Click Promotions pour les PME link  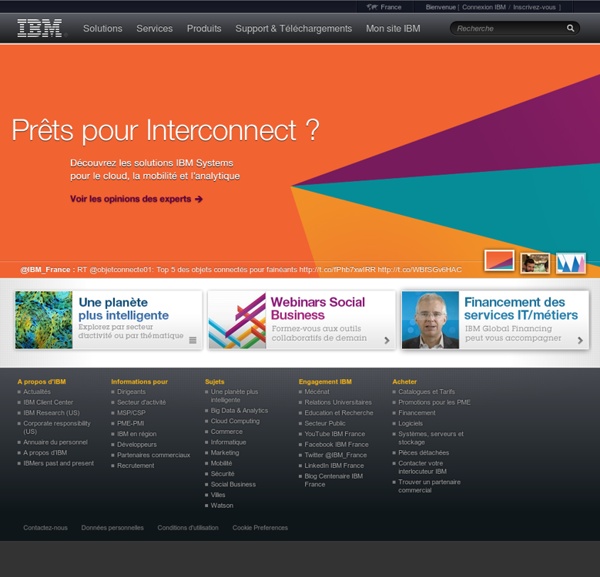tap(434, 402)
